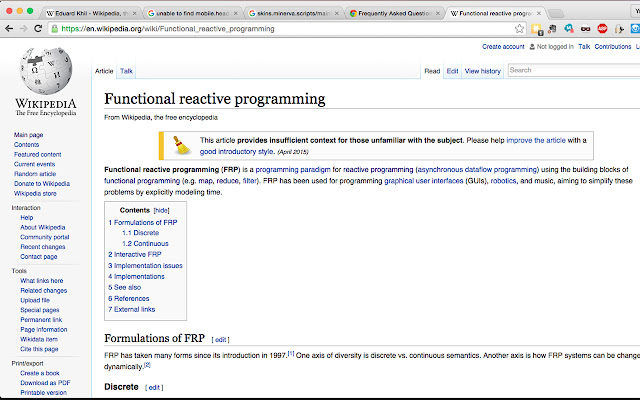
Task: Click the address bar URL
Action: click(x=167, y=29)
